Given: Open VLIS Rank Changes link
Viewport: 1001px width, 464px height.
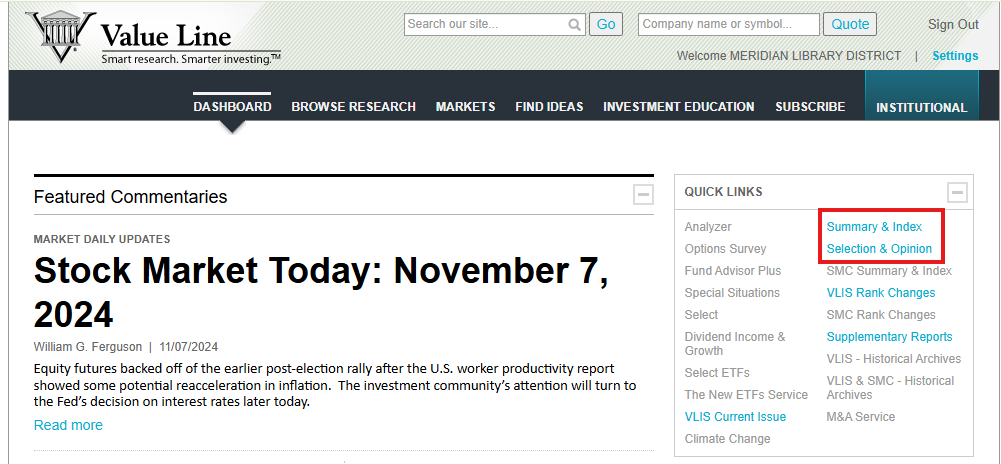Looking at the screenshot, I should point(880,293).
